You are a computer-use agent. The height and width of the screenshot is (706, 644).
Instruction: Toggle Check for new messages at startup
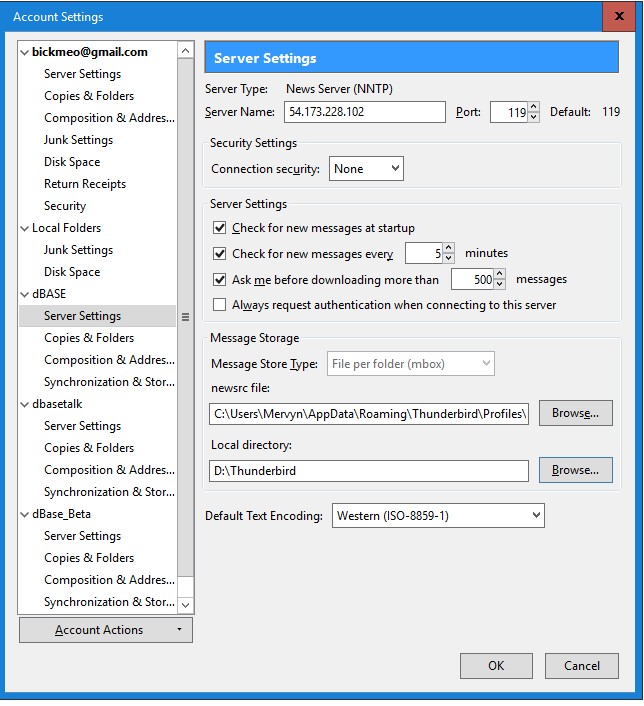(x=221, y=228)
